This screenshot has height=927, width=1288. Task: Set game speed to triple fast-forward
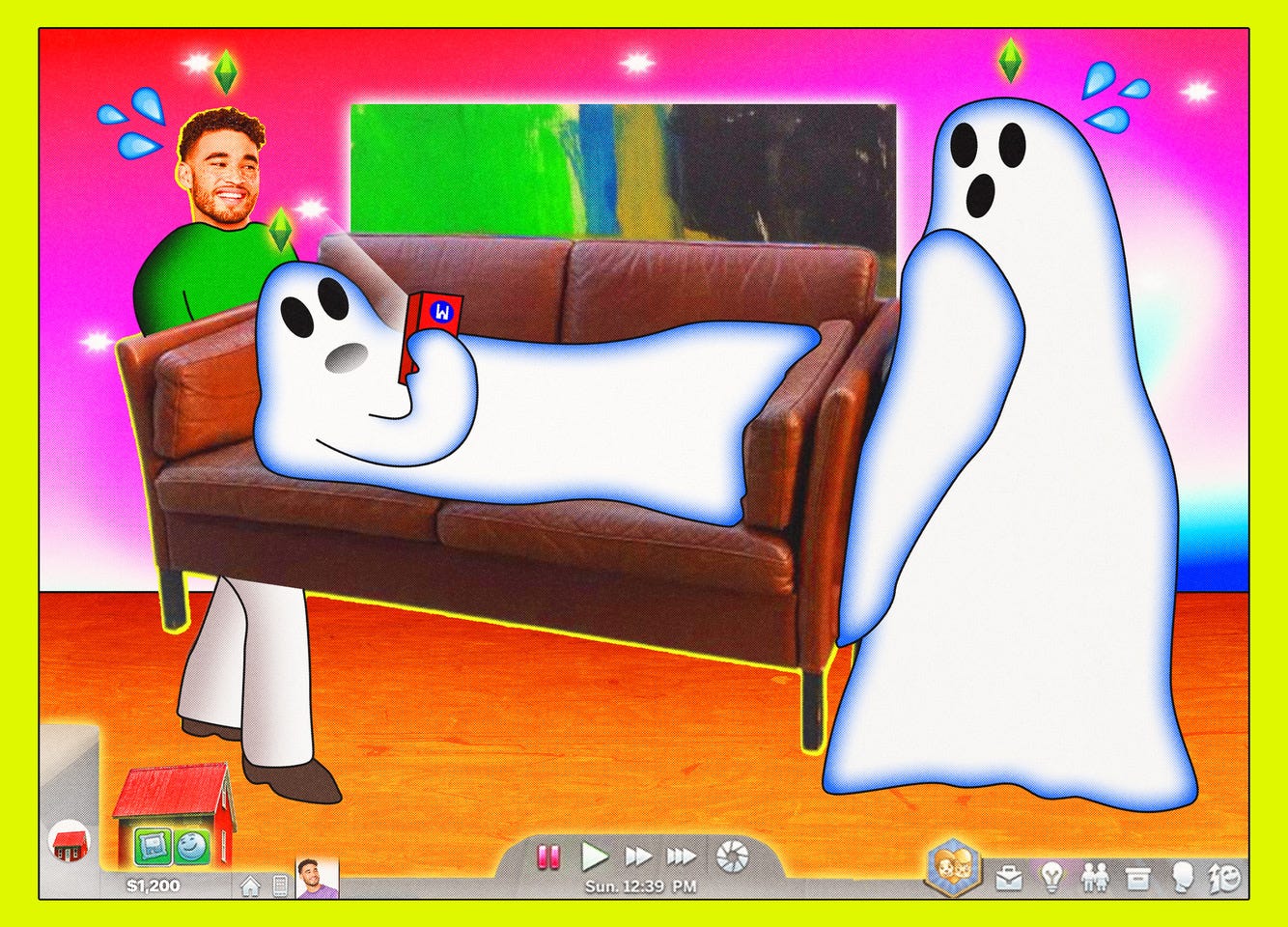(682, 857)
